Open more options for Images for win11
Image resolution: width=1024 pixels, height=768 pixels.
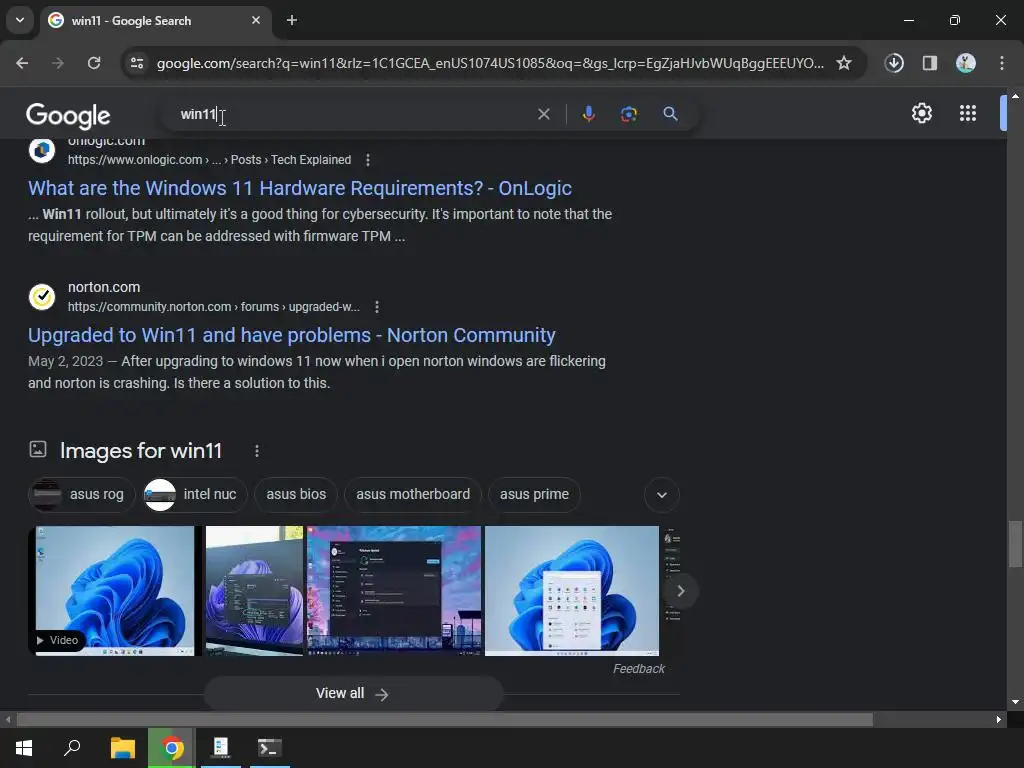click(x=257, y=451)
